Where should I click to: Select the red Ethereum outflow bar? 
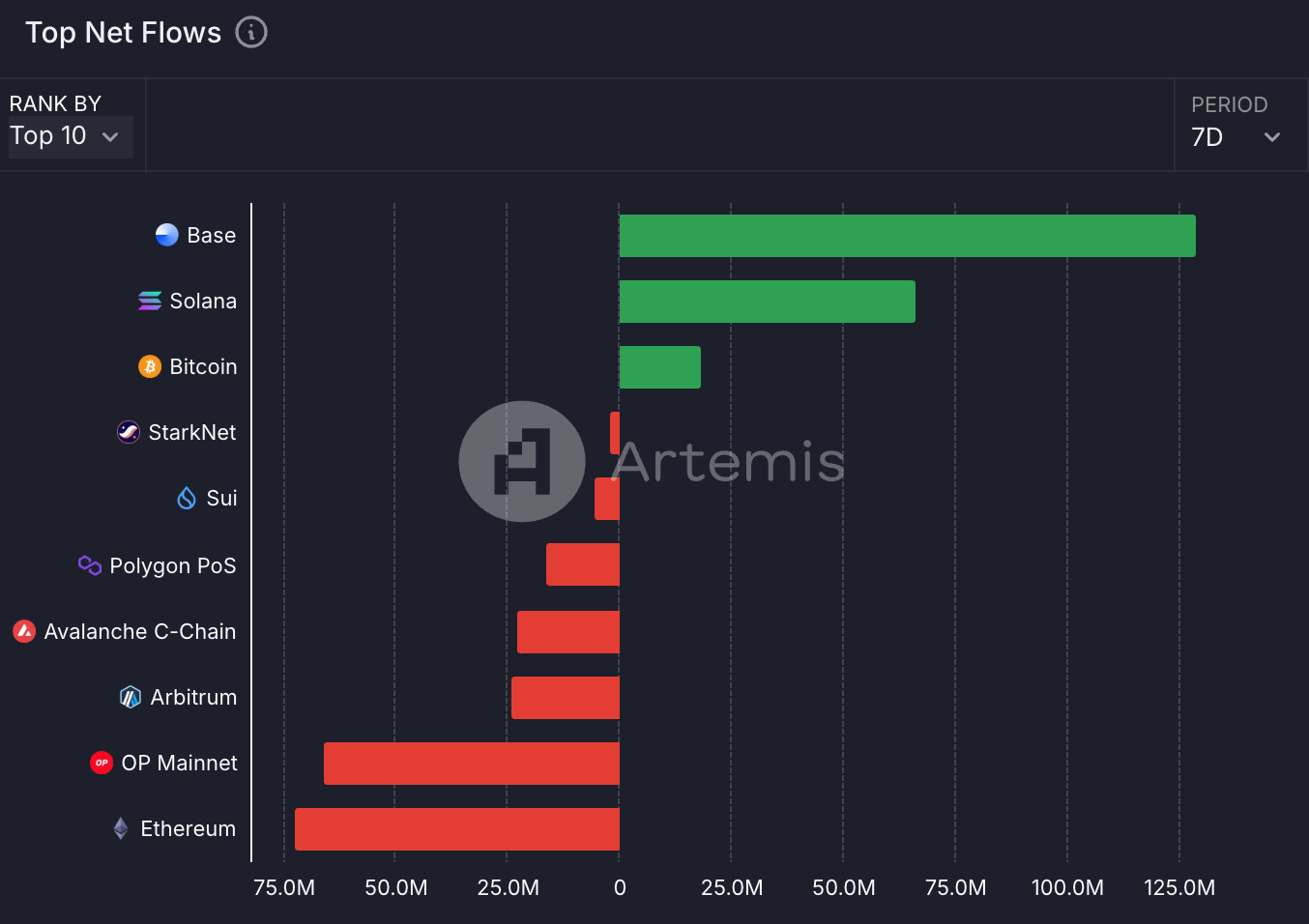457,829
